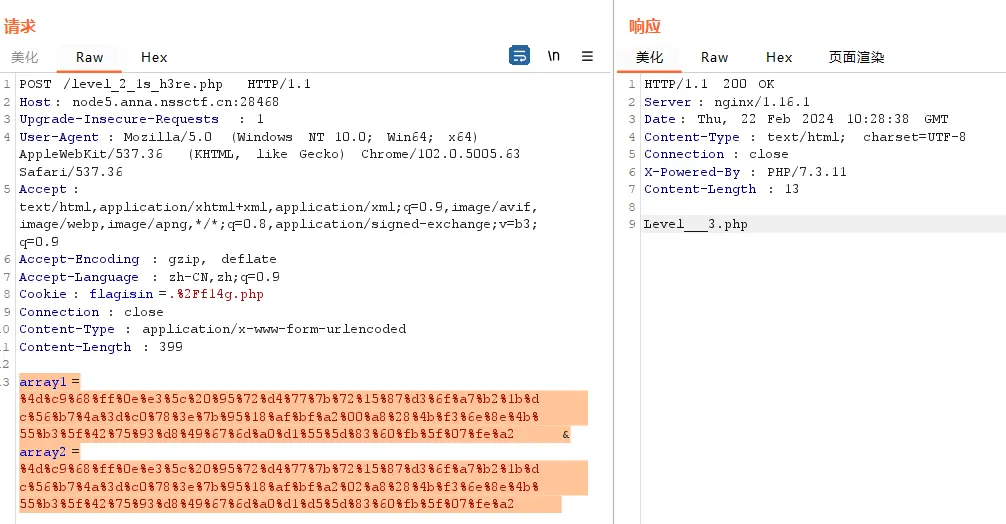This screenshot has width=1006, height=524.
Task: Switch request view to 美化 tab
Action: point(25,57)
